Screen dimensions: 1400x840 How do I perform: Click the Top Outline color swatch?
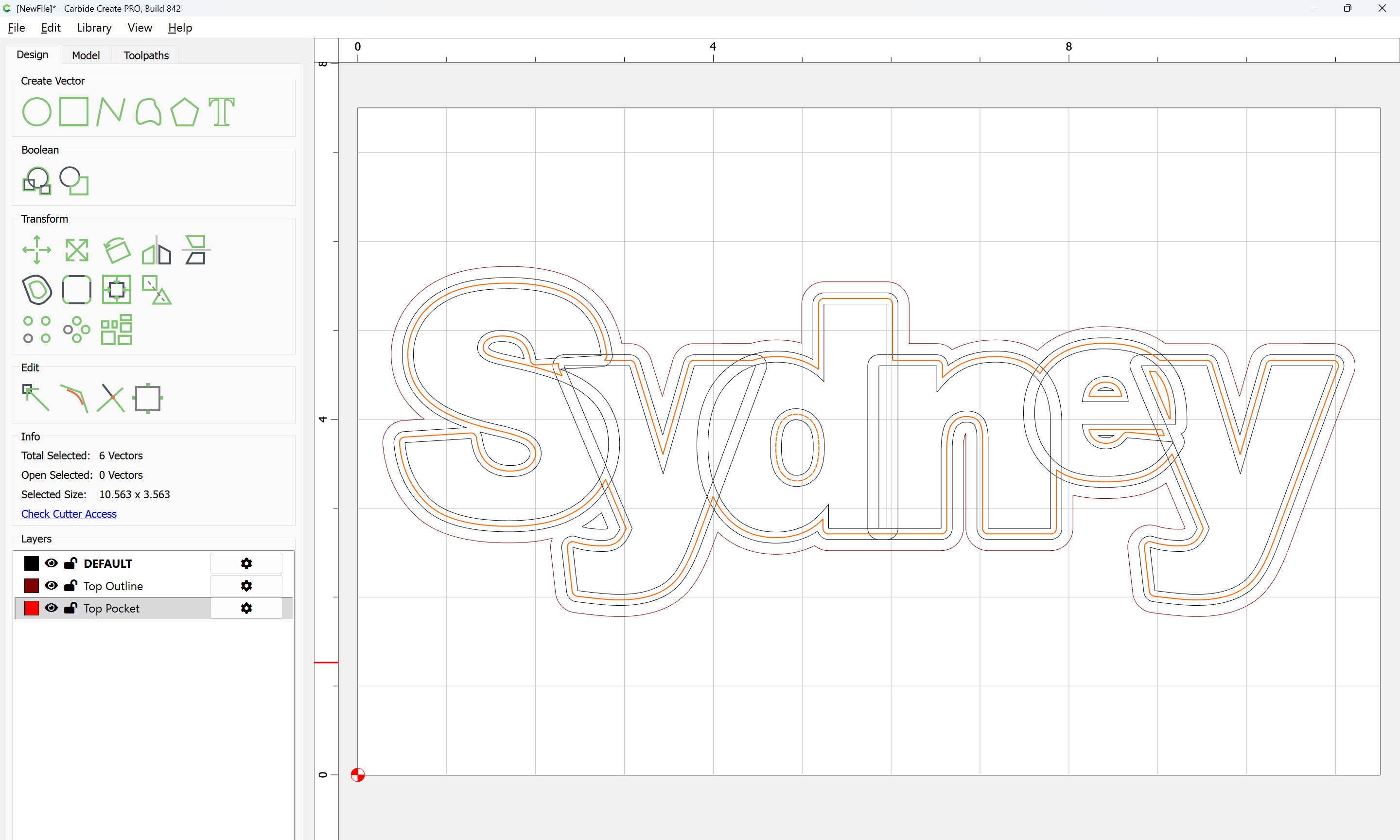tap(32, 586)
